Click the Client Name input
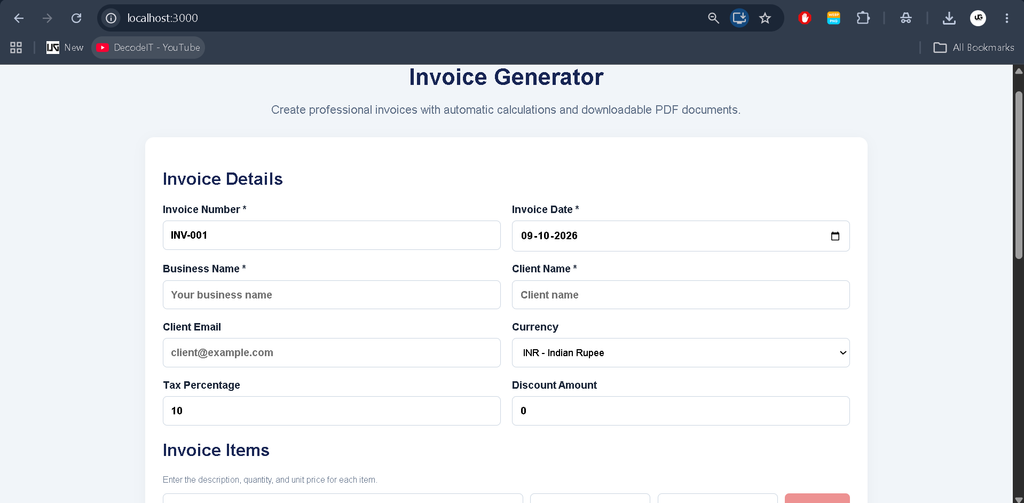This screenshot has height=503, width=1024. coord(680,295)
